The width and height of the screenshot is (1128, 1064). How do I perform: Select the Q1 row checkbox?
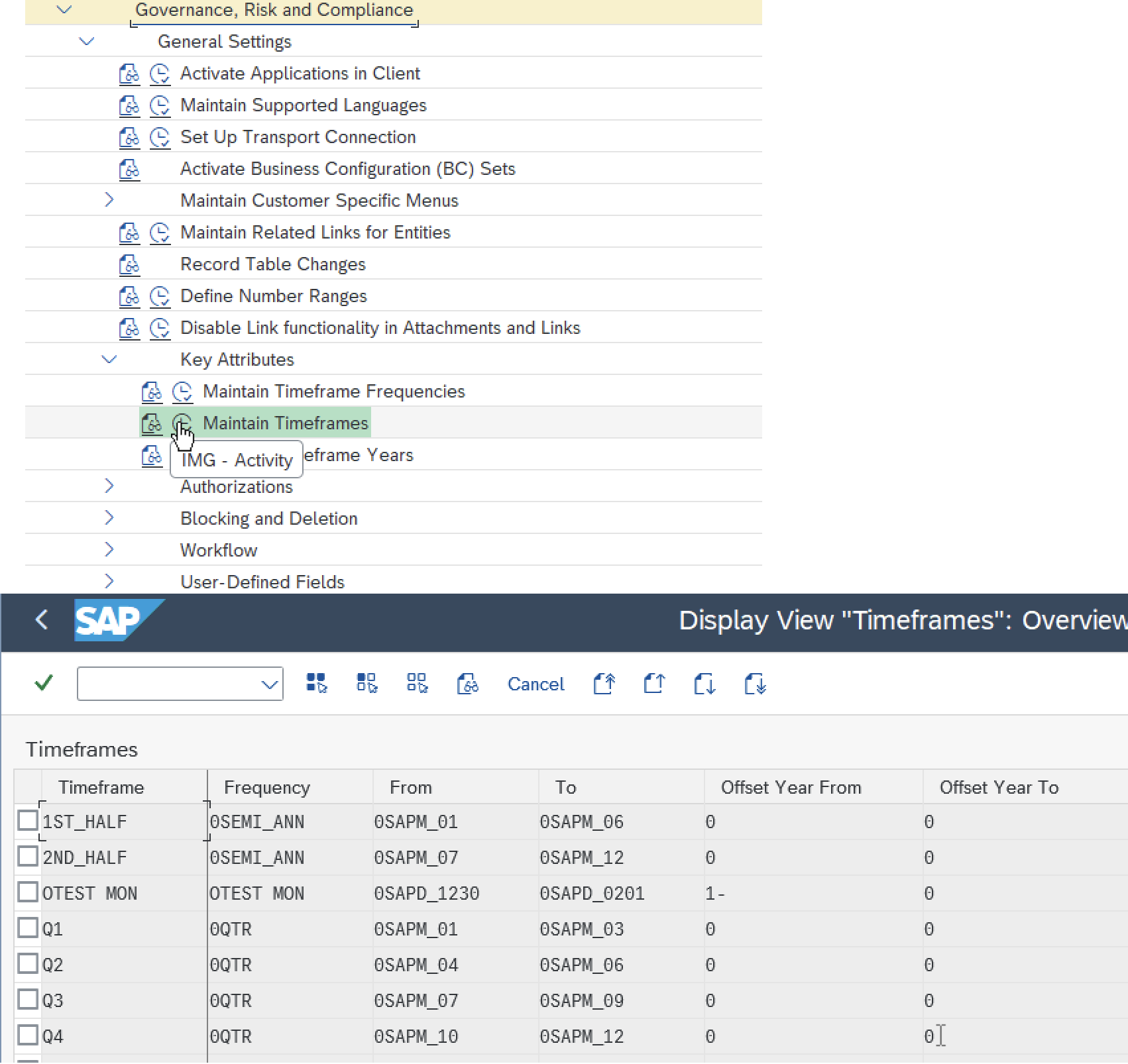28,928
